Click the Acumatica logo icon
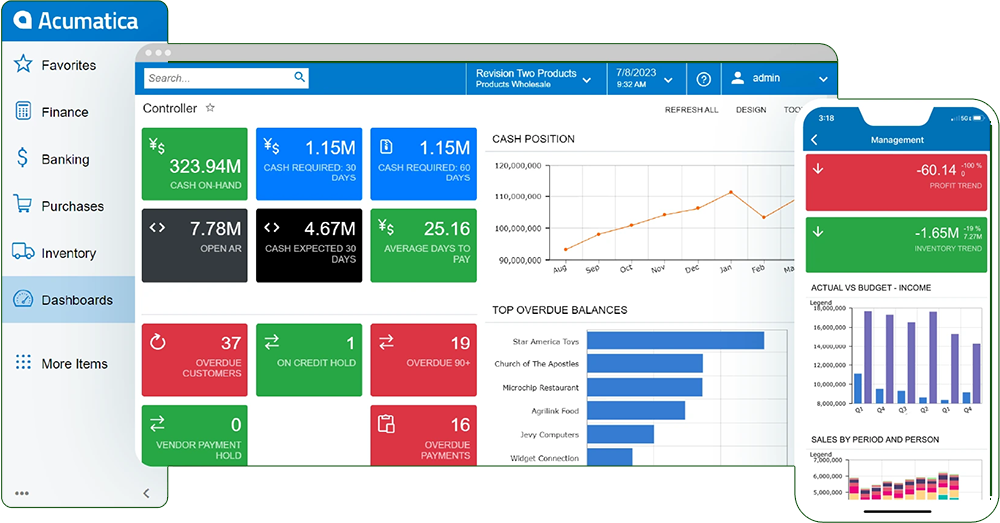The height and width of the screenshot is (523, 1000). (x=22, y=20)
